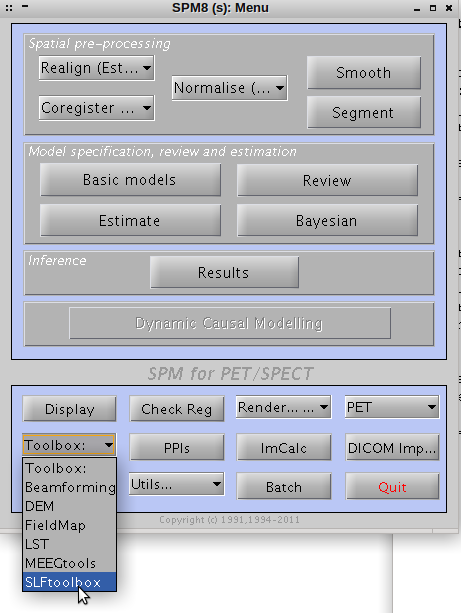Click the Review button
The height and width of the screenshot is (613, 461).
pos(327,180)
